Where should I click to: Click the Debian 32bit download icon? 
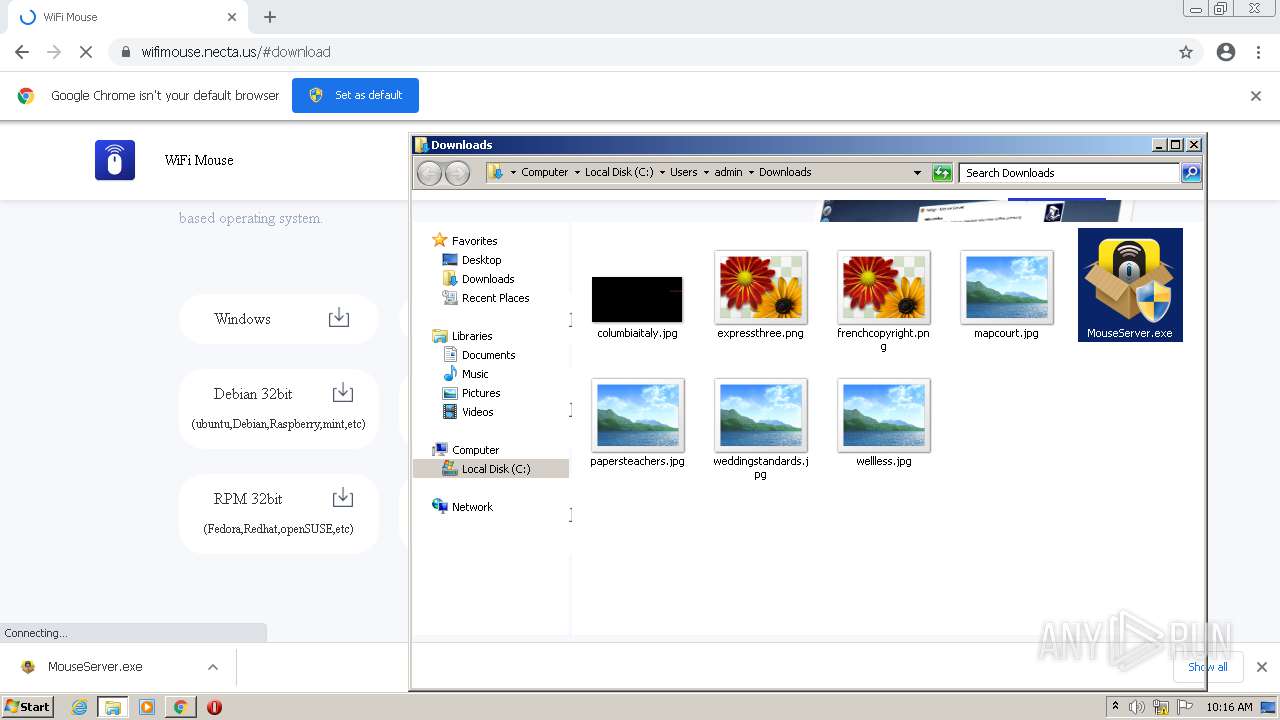point(342,392)
